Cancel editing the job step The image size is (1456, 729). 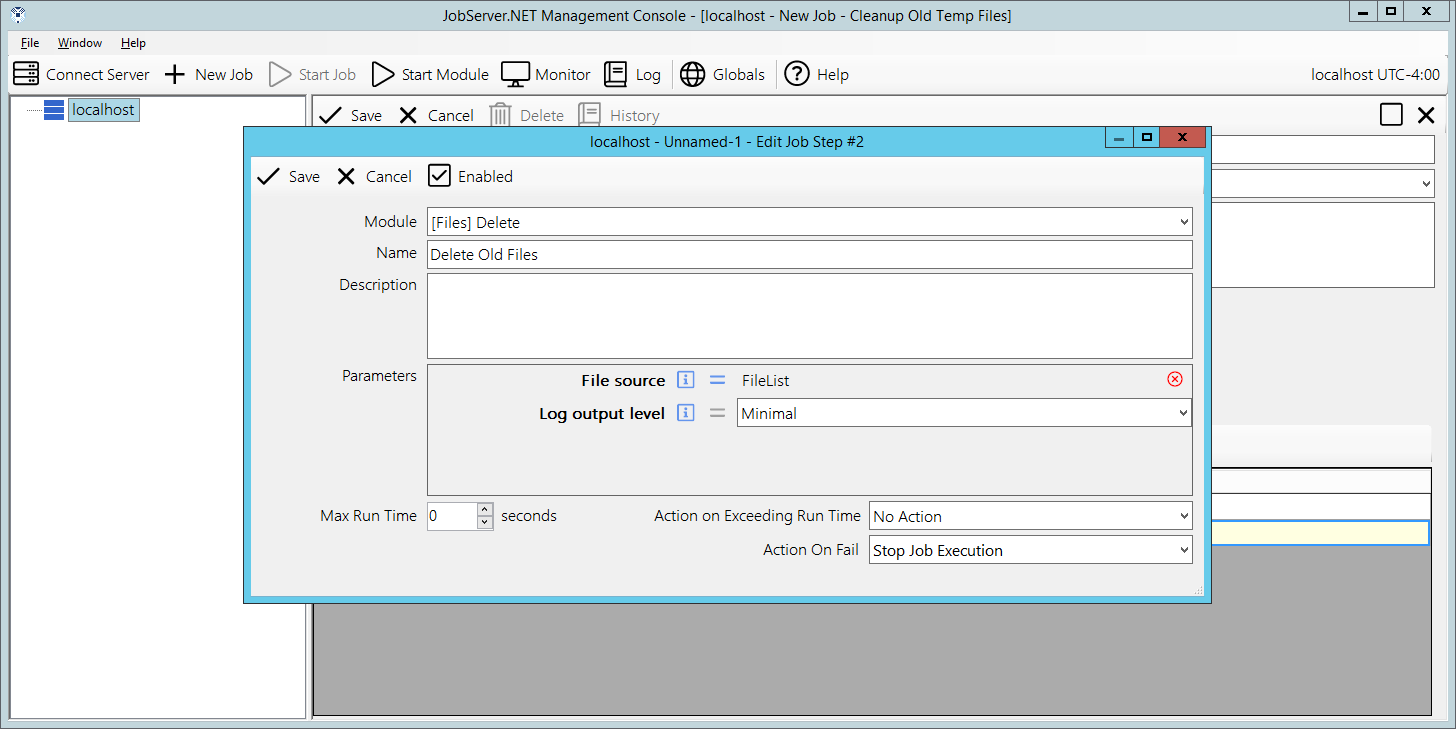[375, 176]
